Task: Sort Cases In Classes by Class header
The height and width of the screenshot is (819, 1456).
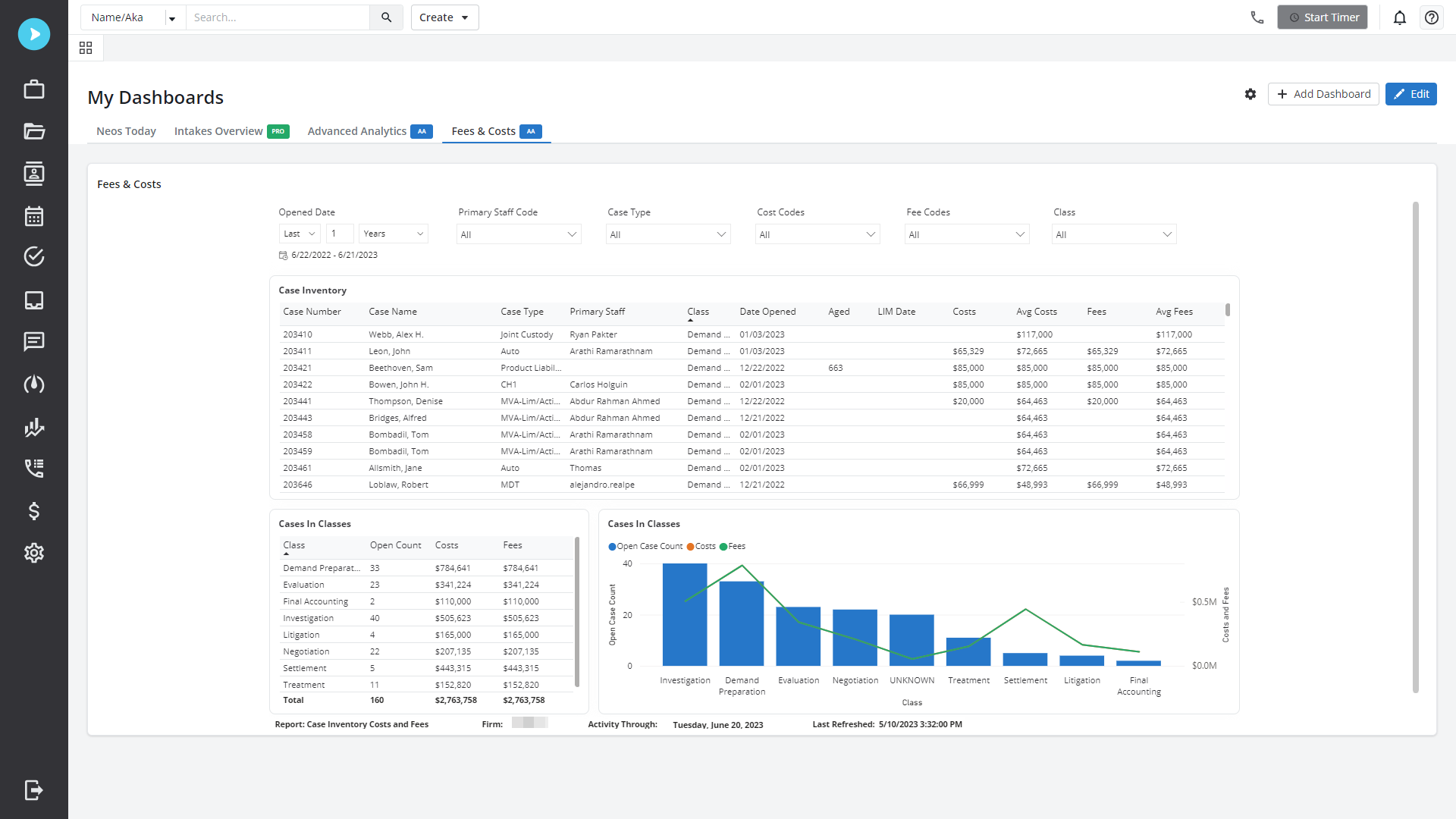Action: (293, 545)
